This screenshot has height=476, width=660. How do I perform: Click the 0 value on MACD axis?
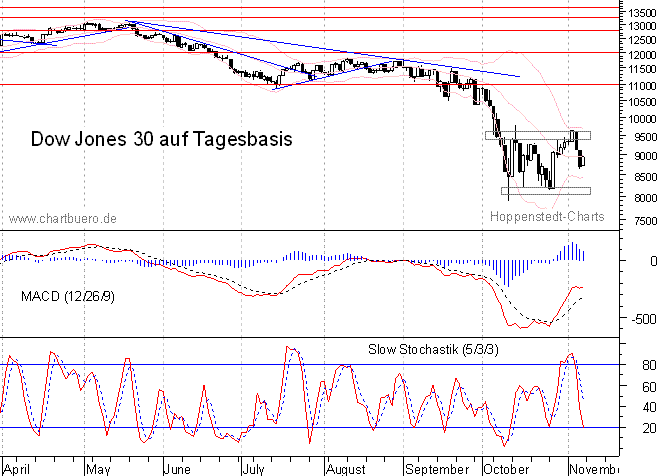pyautogui.click(x=653, y=261)
